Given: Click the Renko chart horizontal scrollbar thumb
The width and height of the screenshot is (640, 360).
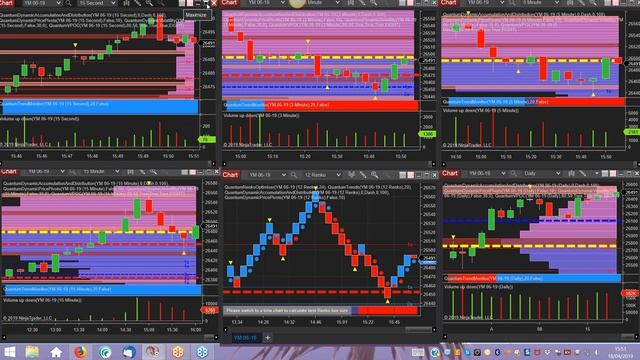Looking at the screenshot, I should pos(418,329).
